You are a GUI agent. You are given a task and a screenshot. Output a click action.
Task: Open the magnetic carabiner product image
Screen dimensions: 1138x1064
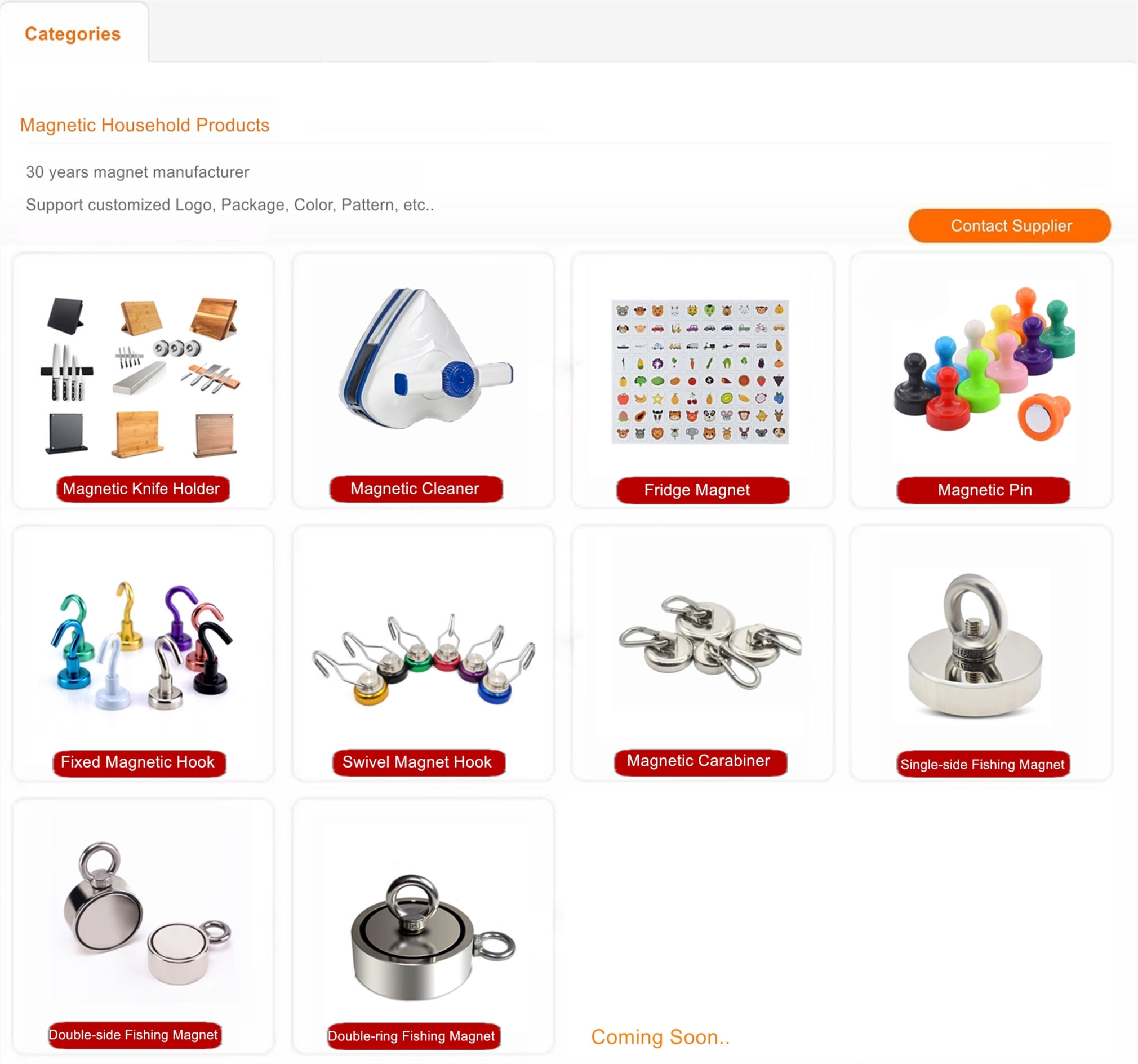(x=710, y=641)
